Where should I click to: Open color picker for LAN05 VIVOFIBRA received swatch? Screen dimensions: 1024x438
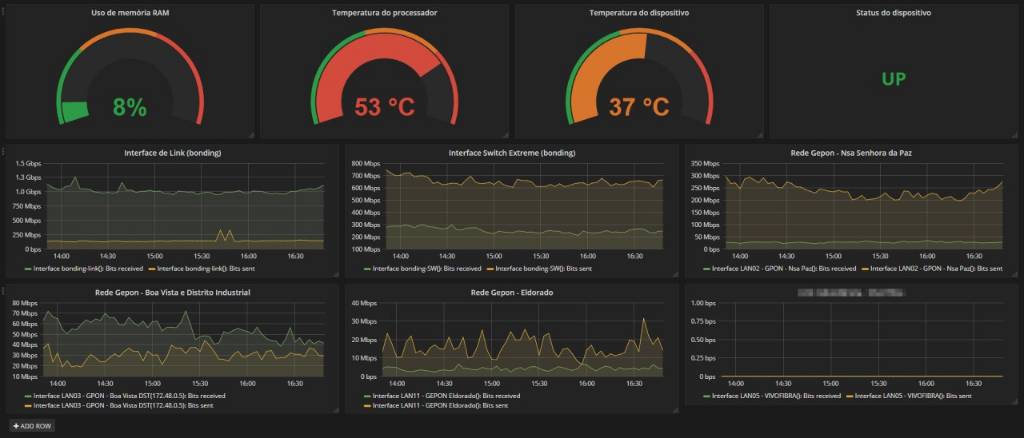point(707,396)
